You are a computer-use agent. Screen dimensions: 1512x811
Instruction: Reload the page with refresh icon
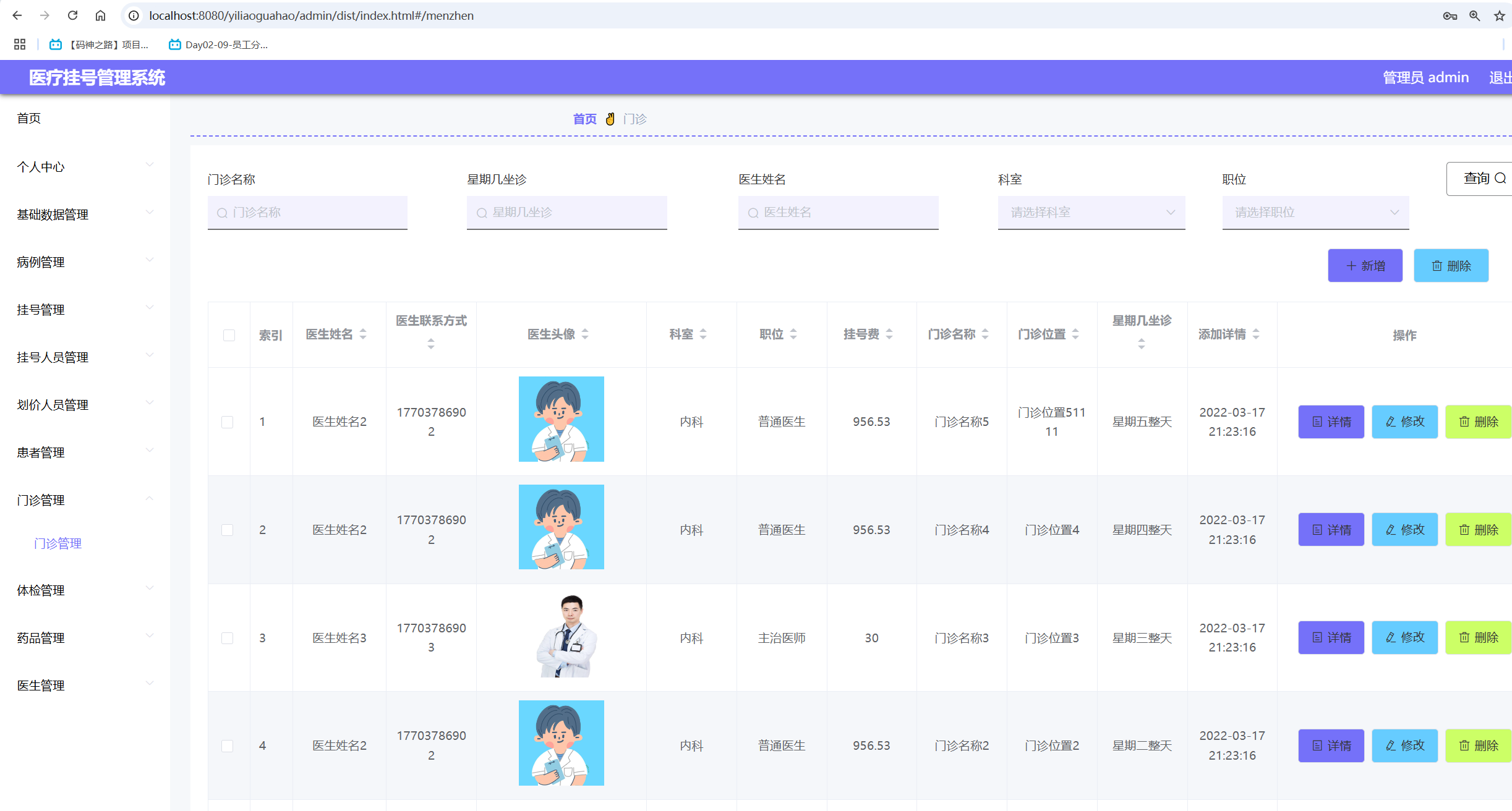pos(72,15)
